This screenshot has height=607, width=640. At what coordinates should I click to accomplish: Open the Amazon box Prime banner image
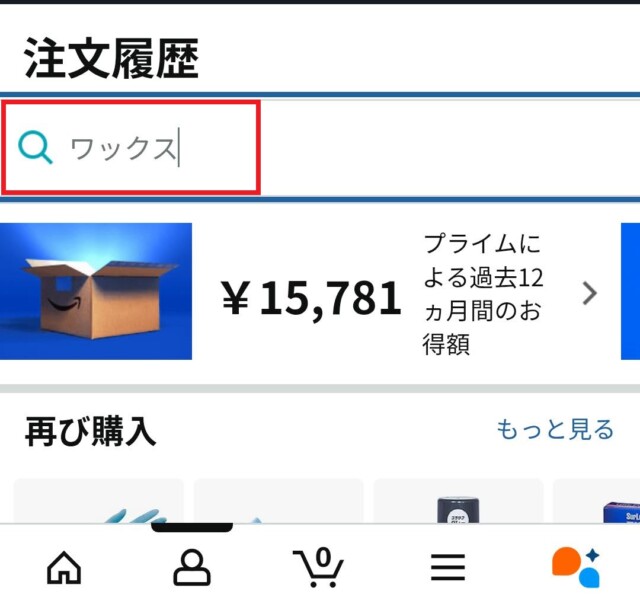tap(96, 291)
